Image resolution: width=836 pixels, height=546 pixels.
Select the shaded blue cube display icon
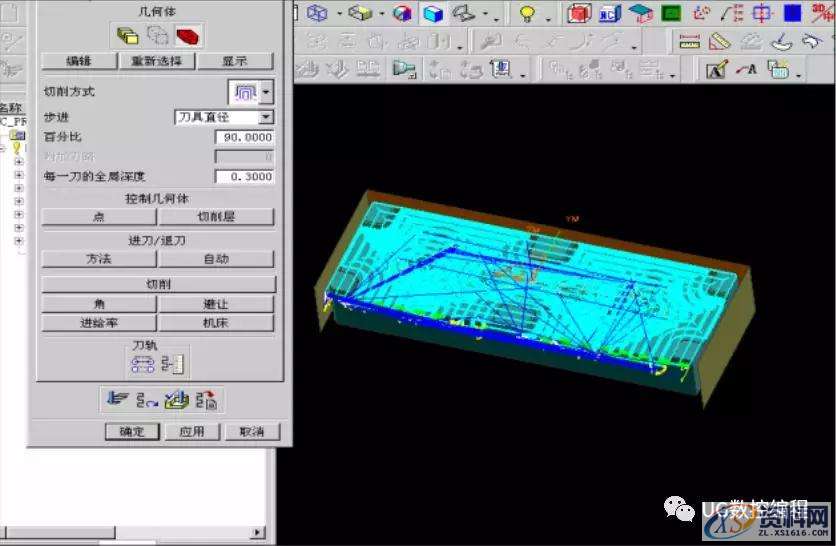(432, 14)
